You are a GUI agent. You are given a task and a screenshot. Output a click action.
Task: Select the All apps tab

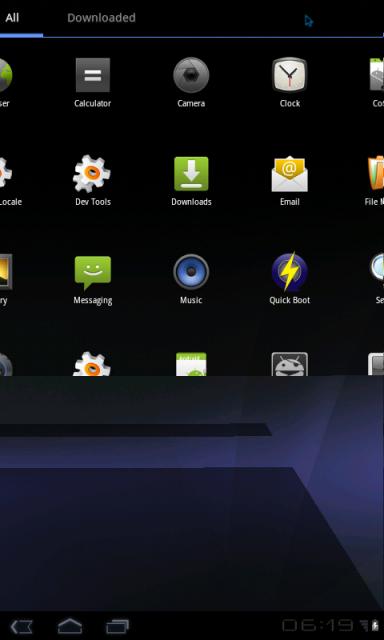tap(12, 18)
